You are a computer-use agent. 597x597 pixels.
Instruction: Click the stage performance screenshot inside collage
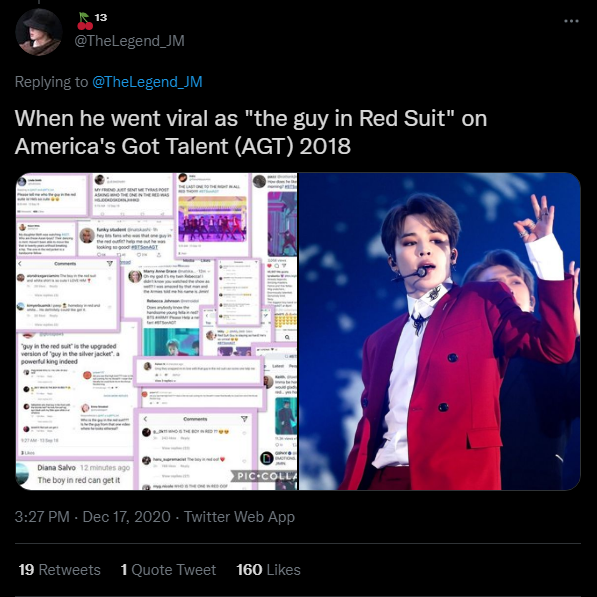tap(212, 219)
